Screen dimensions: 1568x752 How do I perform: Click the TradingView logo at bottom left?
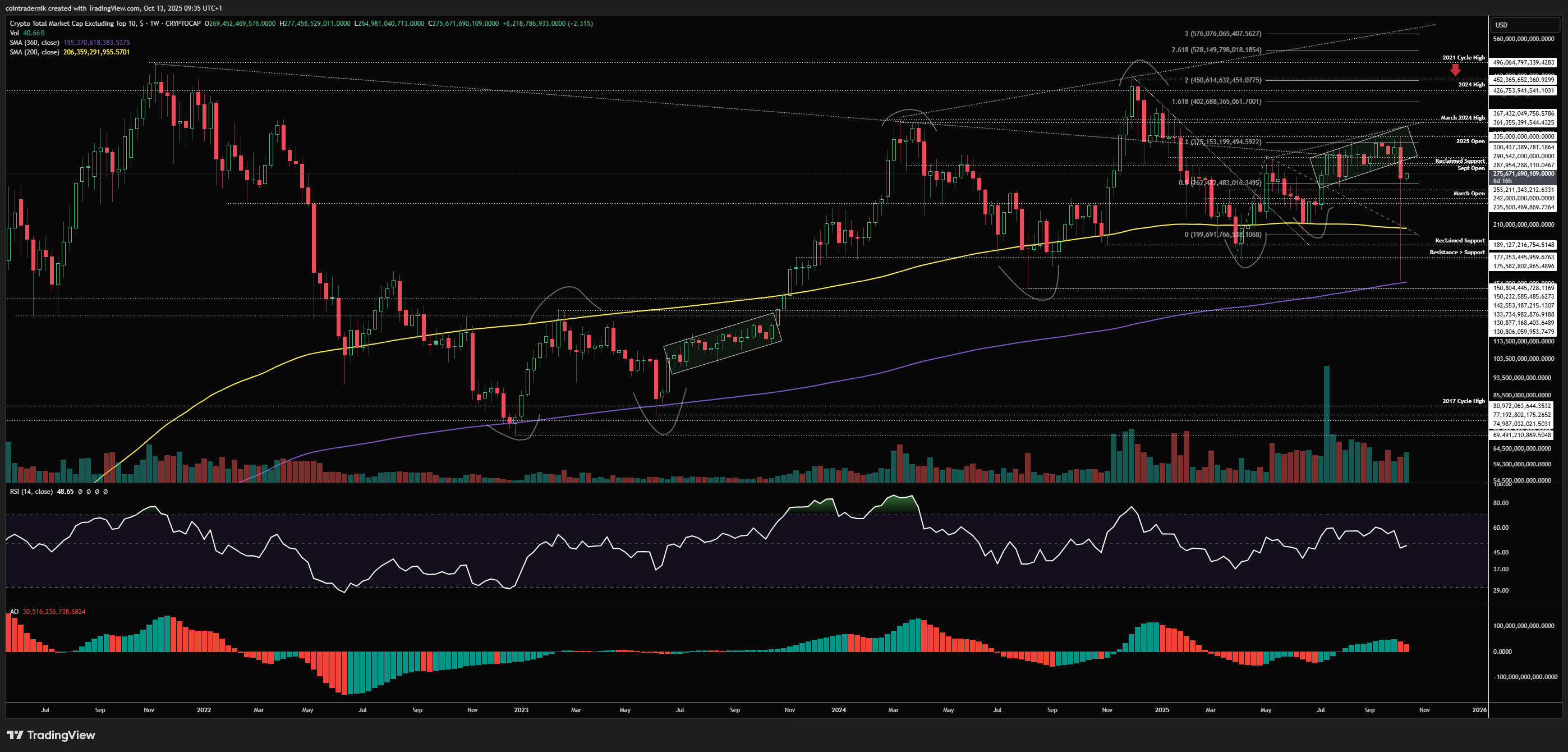51,735
